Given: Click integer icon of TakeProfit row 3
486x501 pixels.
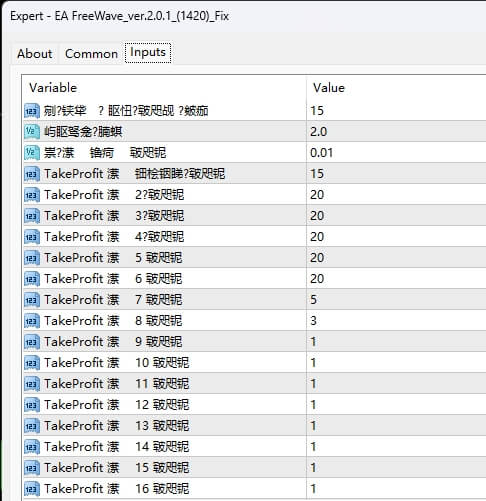Looking at the screenshot, I should tap(32, 216).
